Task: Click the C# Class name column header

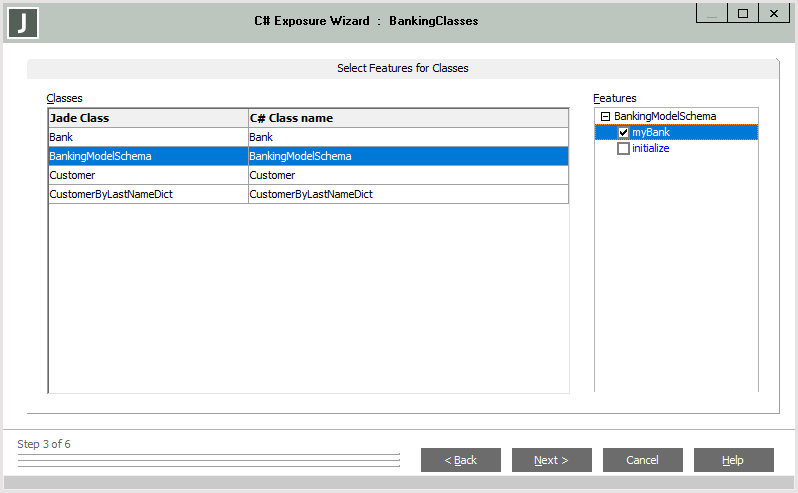Action: (408, 118)
